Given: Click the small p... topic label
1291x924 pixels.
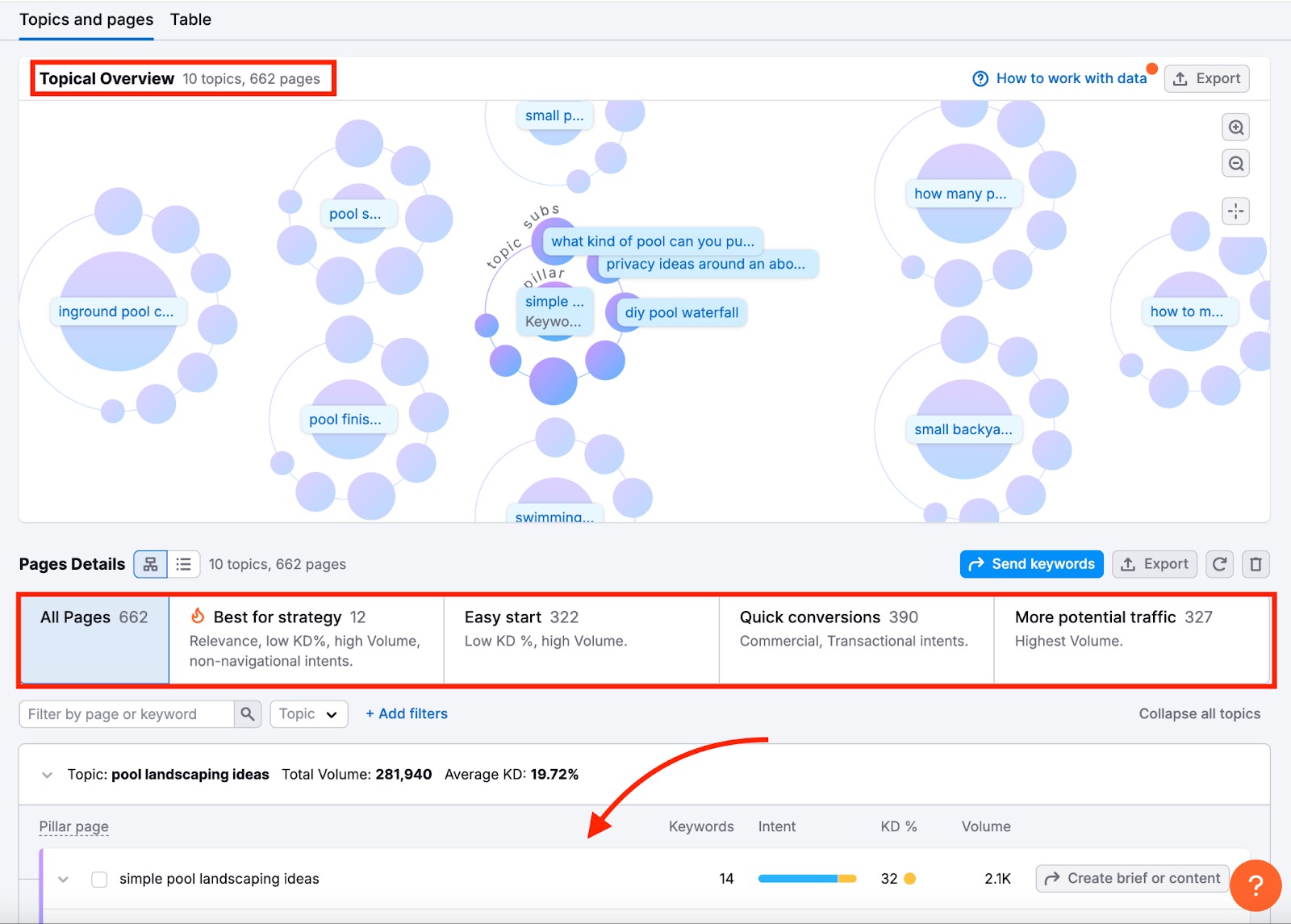Looking at the screenshot, I should coord(554,115).
